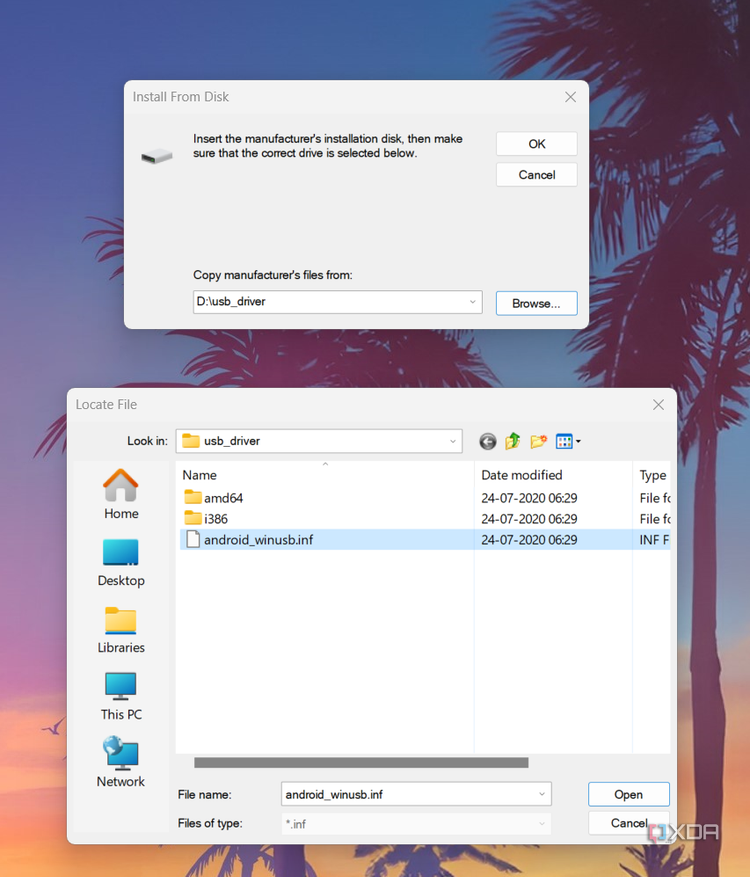Click Cancel in Locate File dialog

pos(629,823)
